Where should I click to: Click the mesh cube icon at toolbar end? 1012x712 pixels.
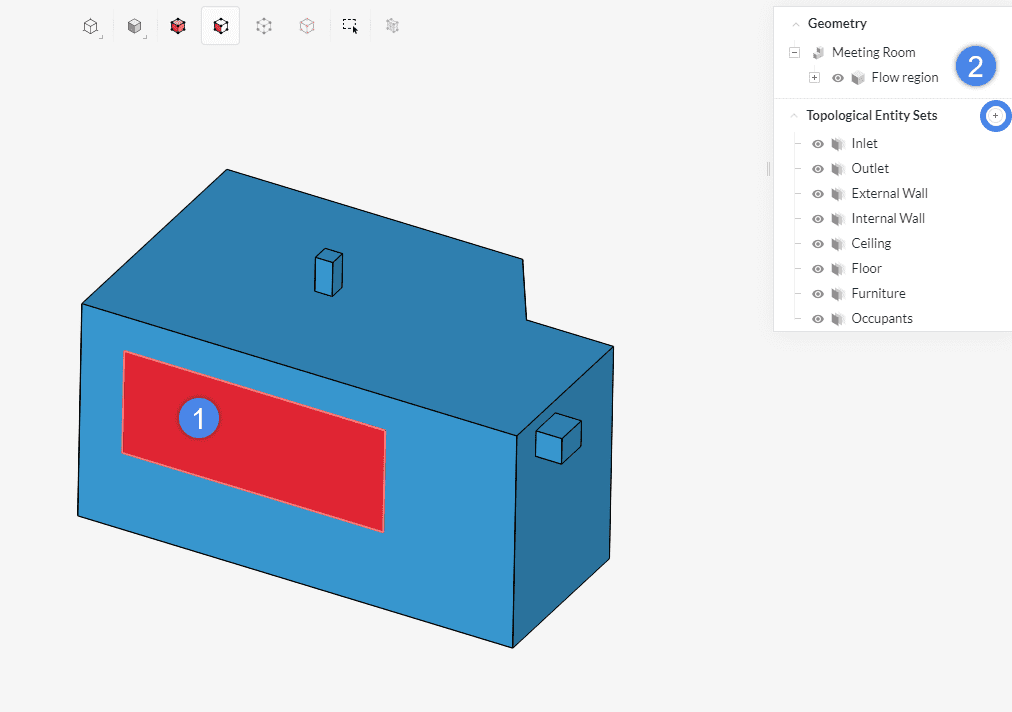(392, 26)
